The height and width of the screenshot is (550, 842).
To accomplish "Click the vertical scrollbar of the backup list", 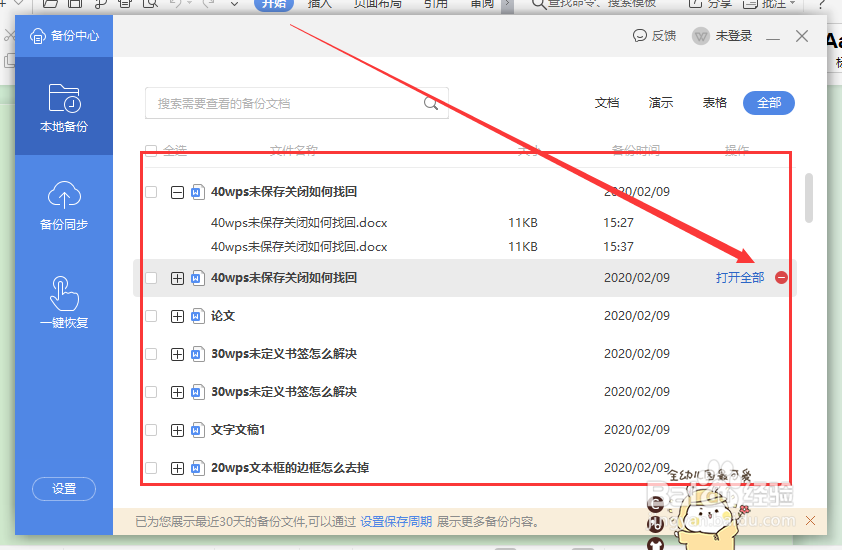I will click(x=809, y=198).
